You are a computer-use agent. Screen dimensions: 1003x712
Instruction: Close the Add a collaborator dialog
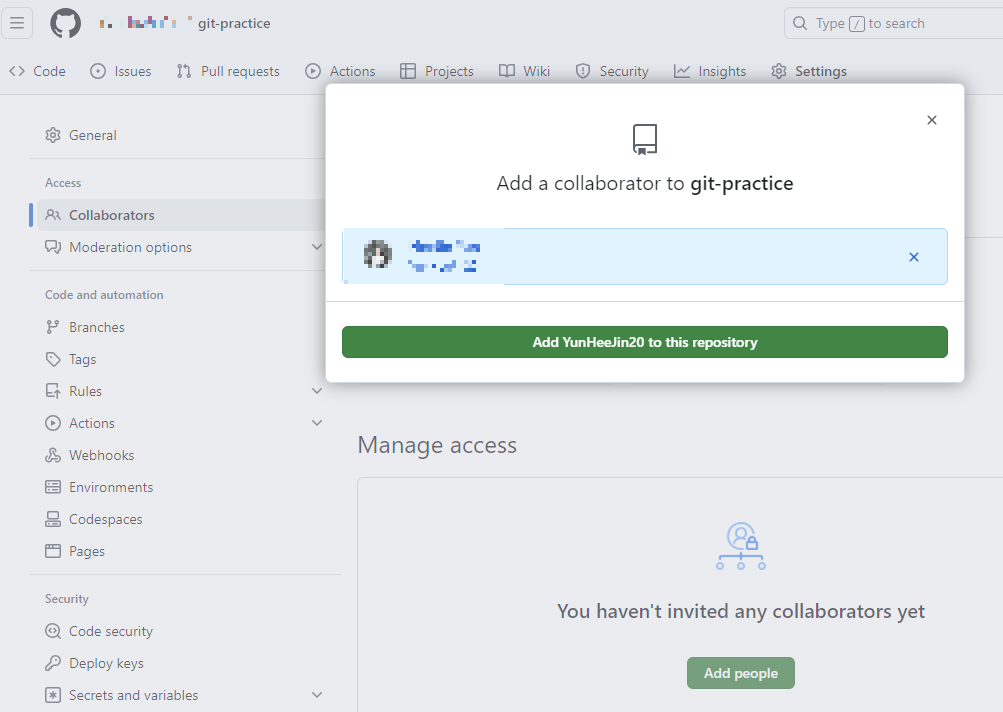point(932,120)
